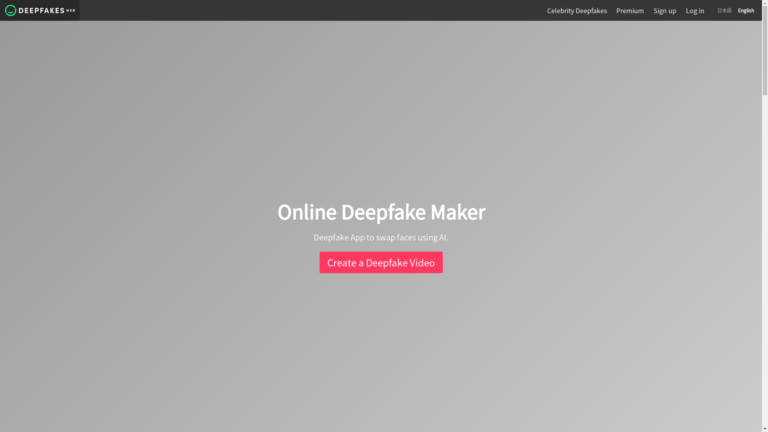The width and height of the screenshot is (768, 432).
Task: Click the scrollbar down arrow
Action: (765, 429)
